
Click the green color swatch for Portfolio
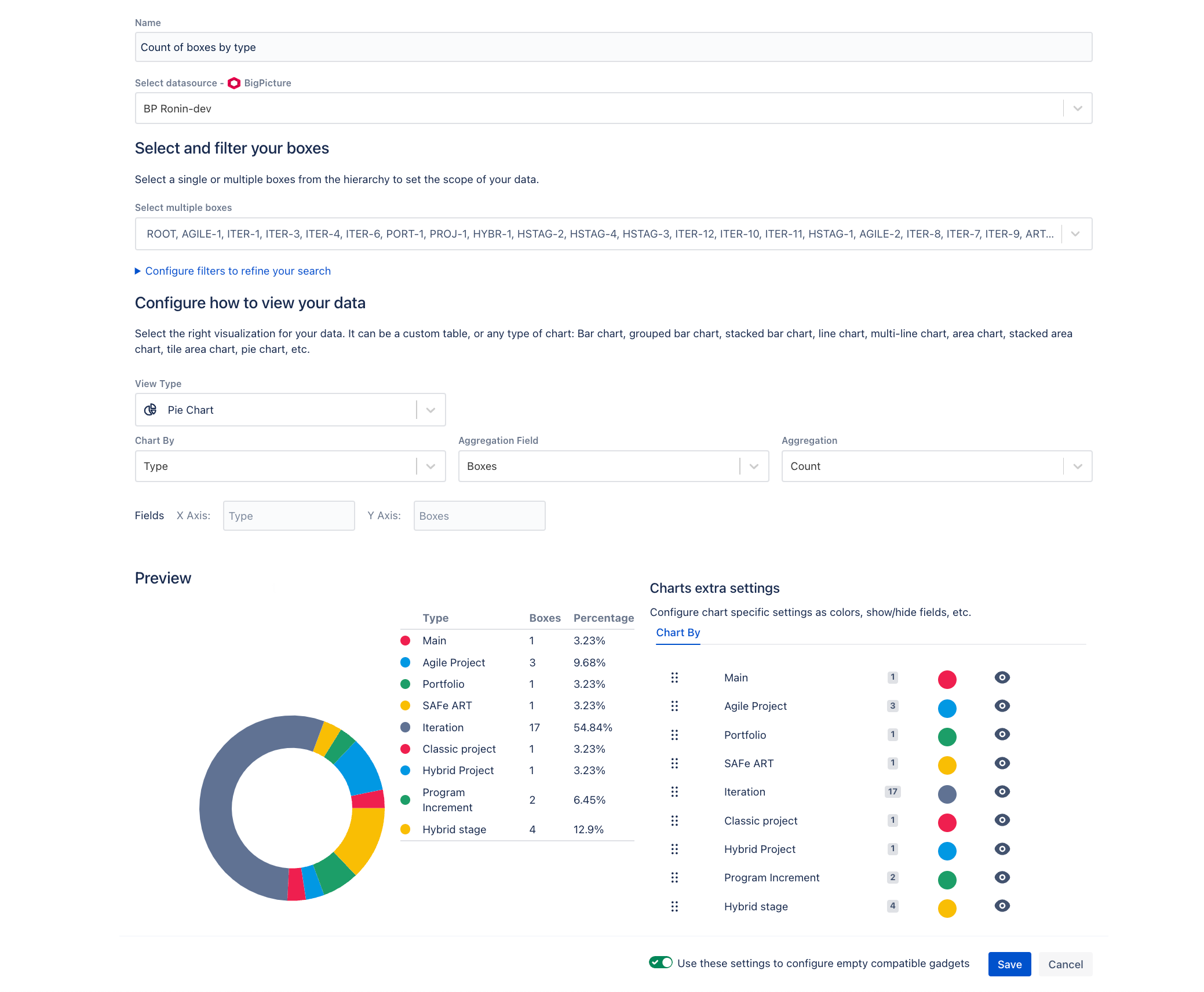(x=947, y=736)
